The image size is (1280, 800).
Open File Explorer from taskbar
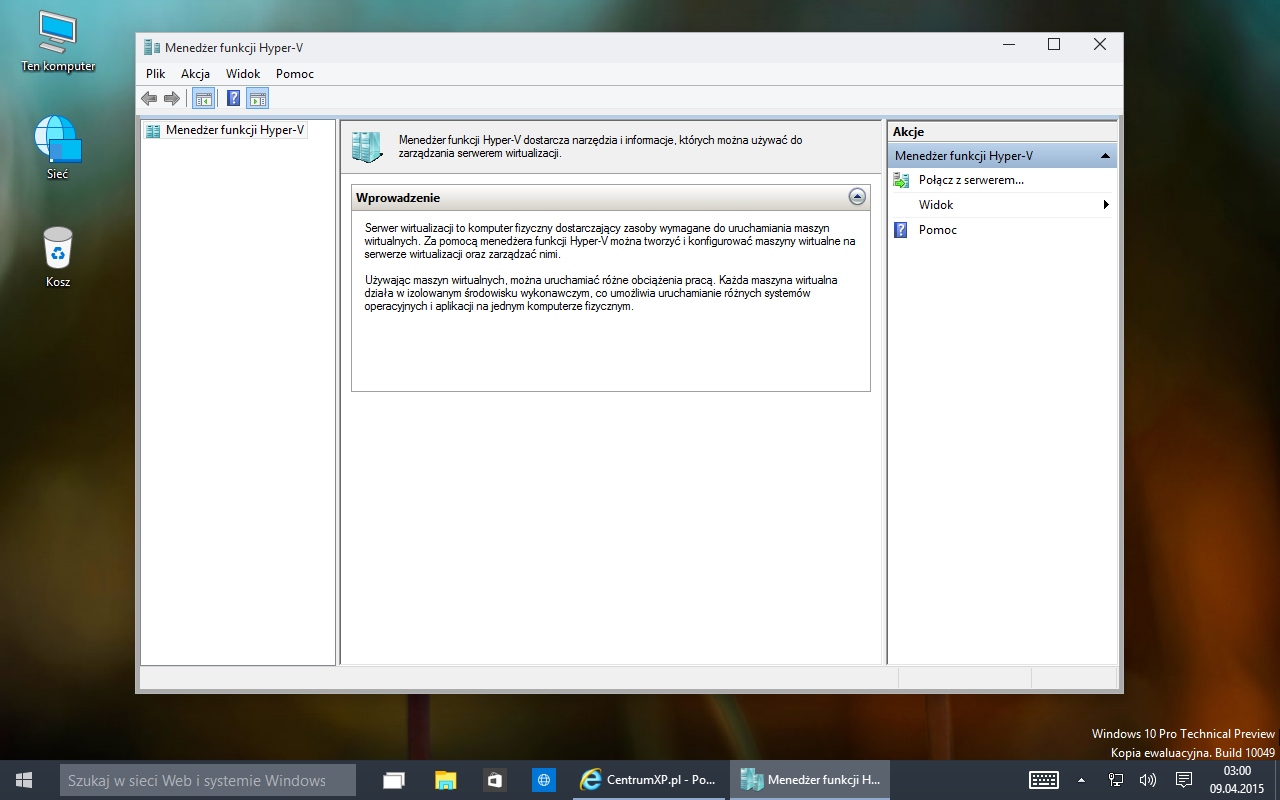[x=445, y=780]
